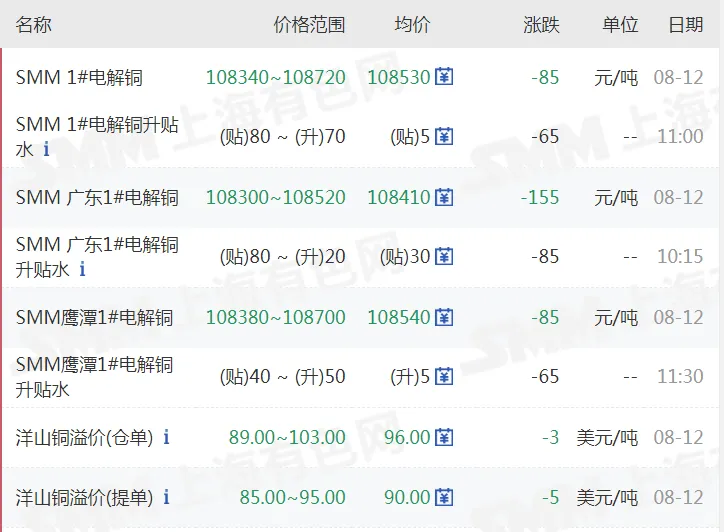The height and width of the screenshot is (532, 724).
Task: Select price range 89.00~103.00
Action: click(287, 437)
